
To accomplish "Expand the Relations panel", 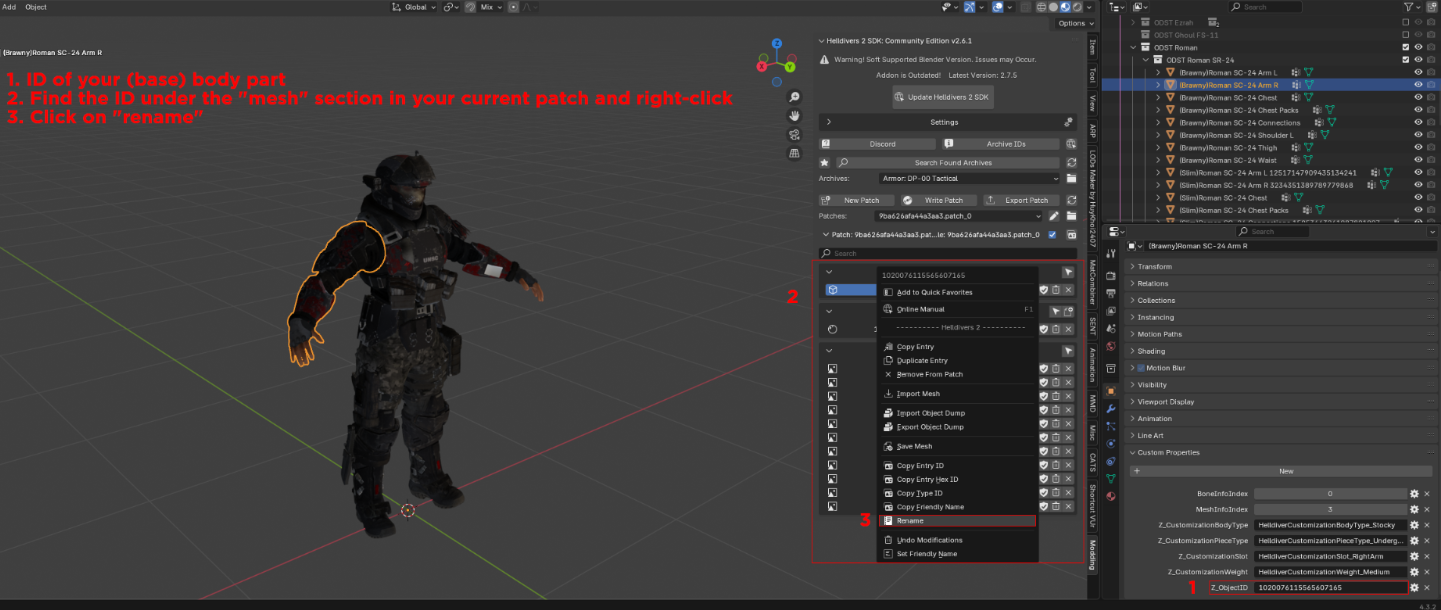I will [x=1280, y=284].
